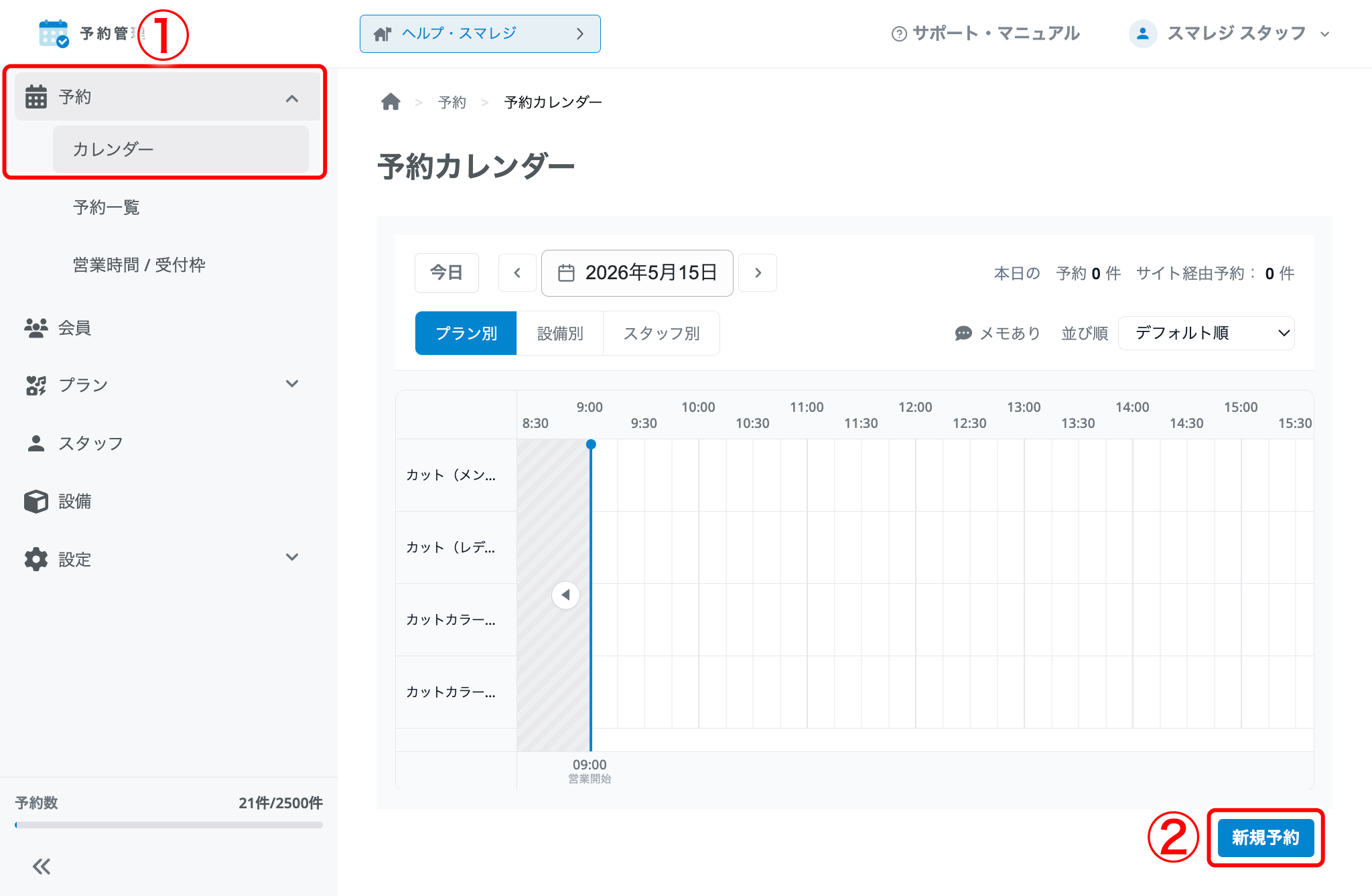
Task: Click the home icon in breadcrumb
Action: point(391,102)
